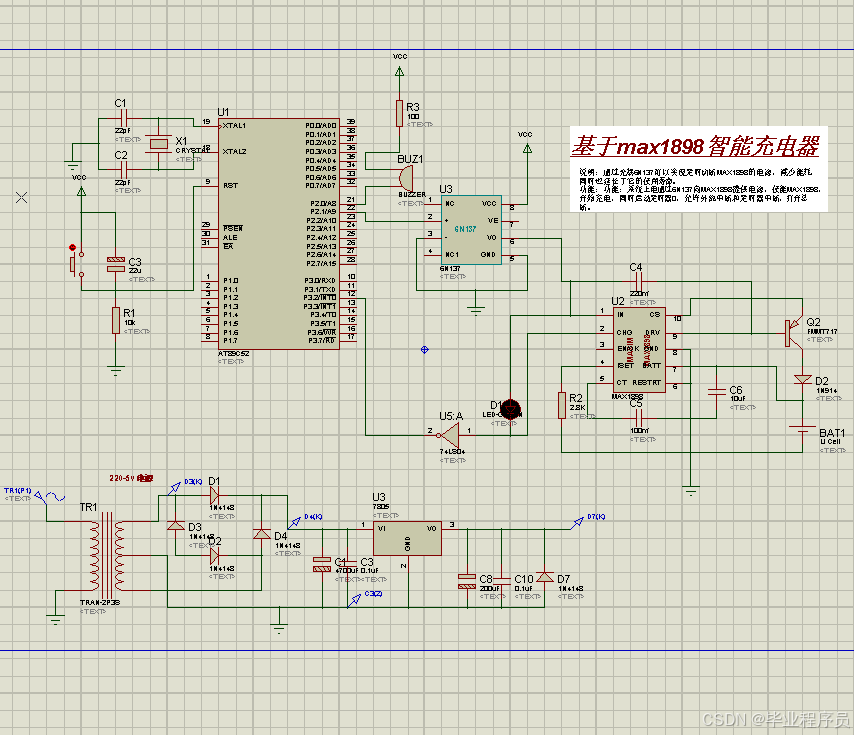The image size is (854, 735).
Task: Click the D1 LED indicator
Action: tap(510, 409)
